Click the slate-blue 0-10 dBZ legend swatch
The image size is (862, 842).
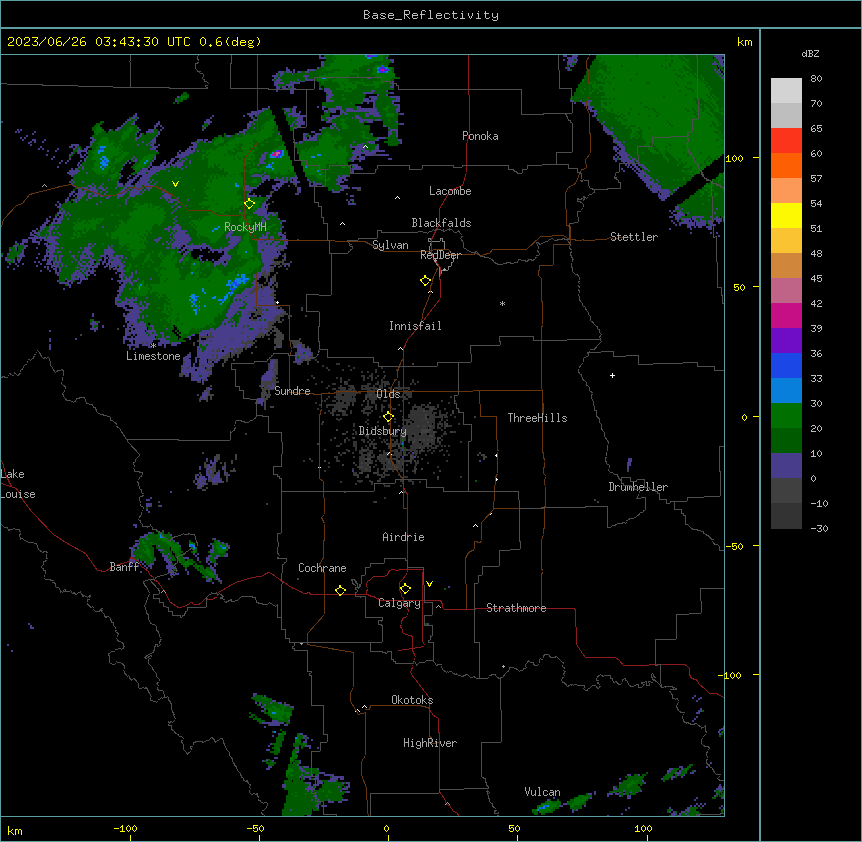[x=786, y=466]
